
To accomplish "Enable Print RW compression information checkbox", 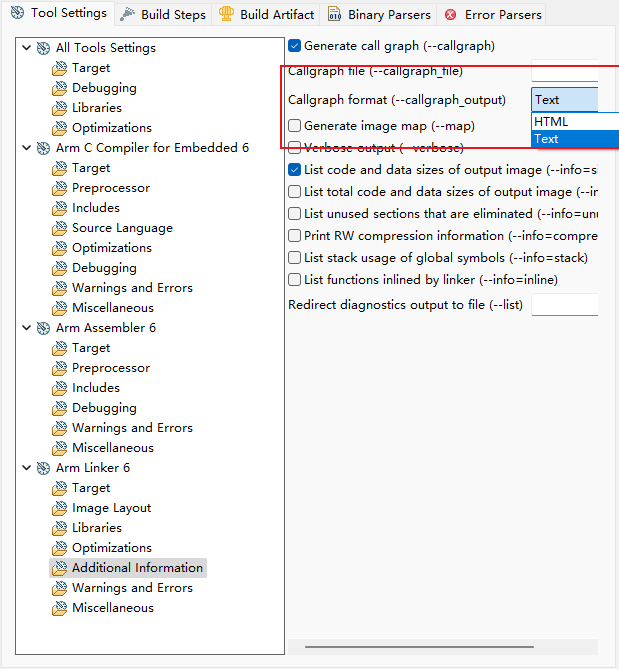I will (295, 236).
